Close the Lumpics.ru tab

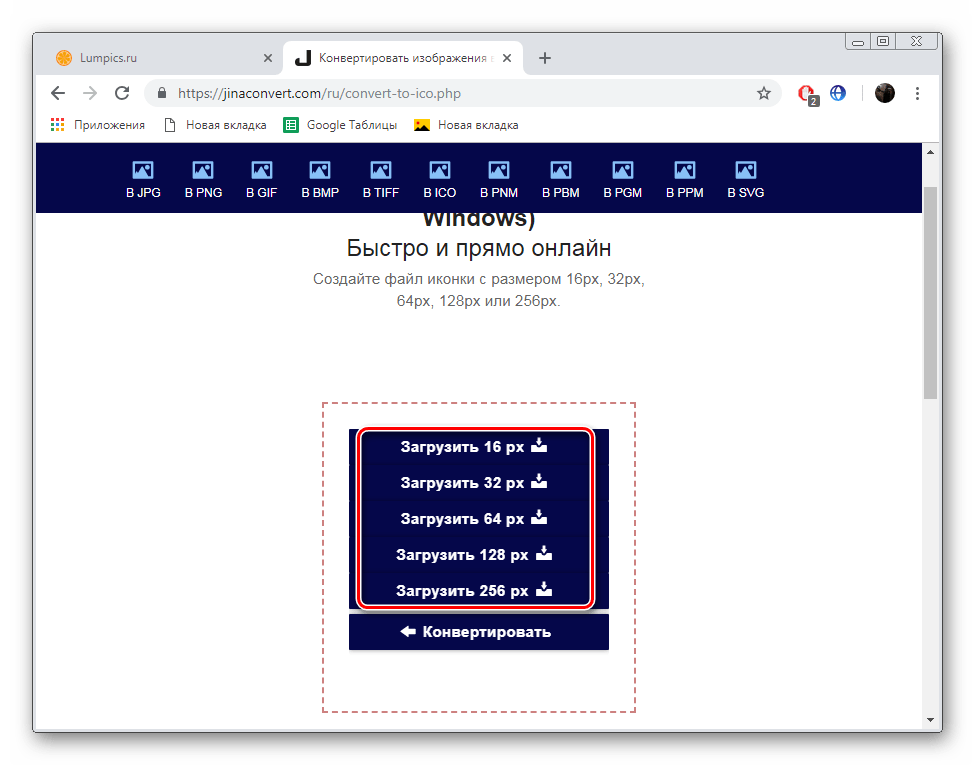267,58
